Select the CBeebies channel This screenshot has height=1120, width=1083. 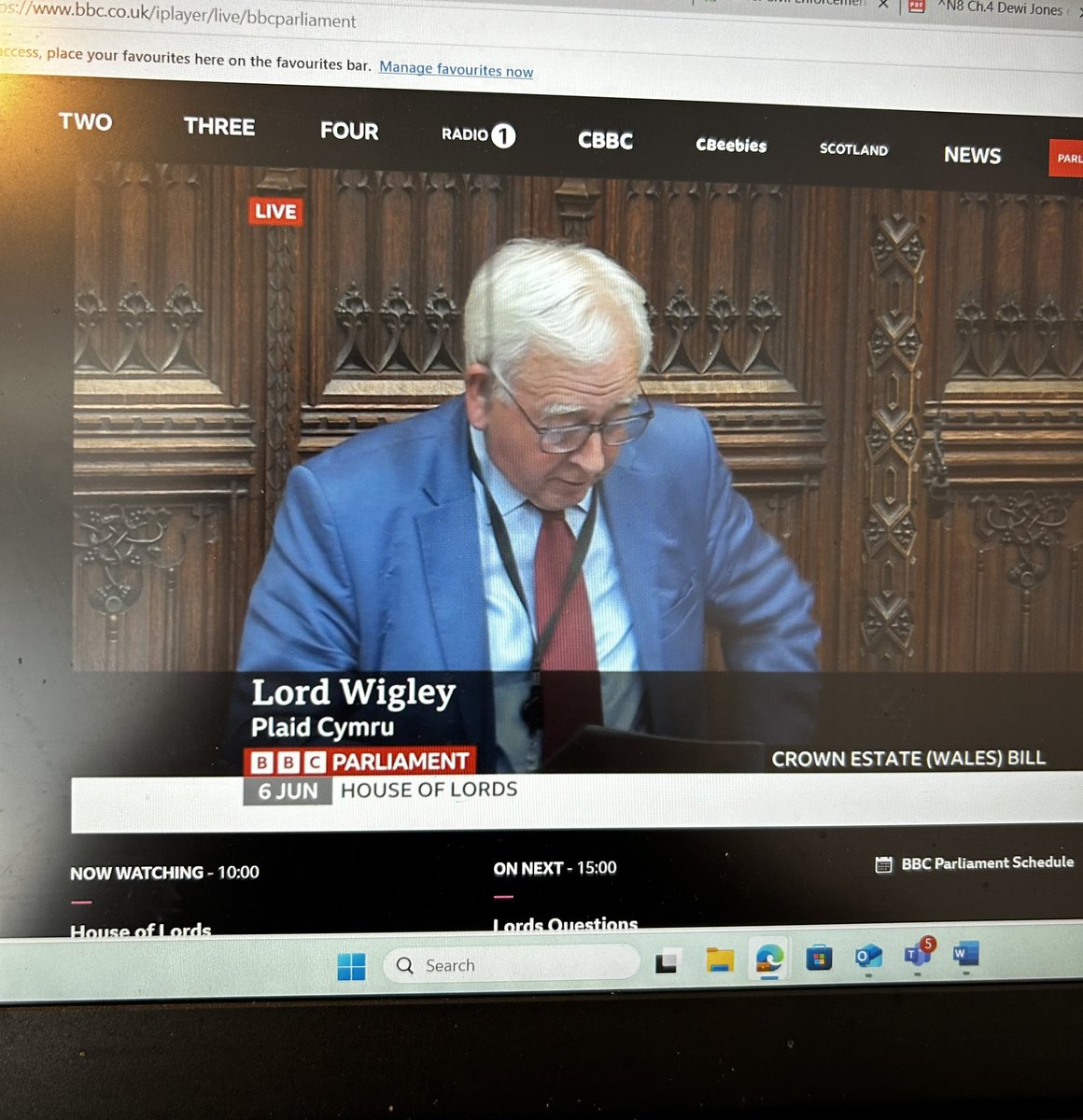click(731, 146)
